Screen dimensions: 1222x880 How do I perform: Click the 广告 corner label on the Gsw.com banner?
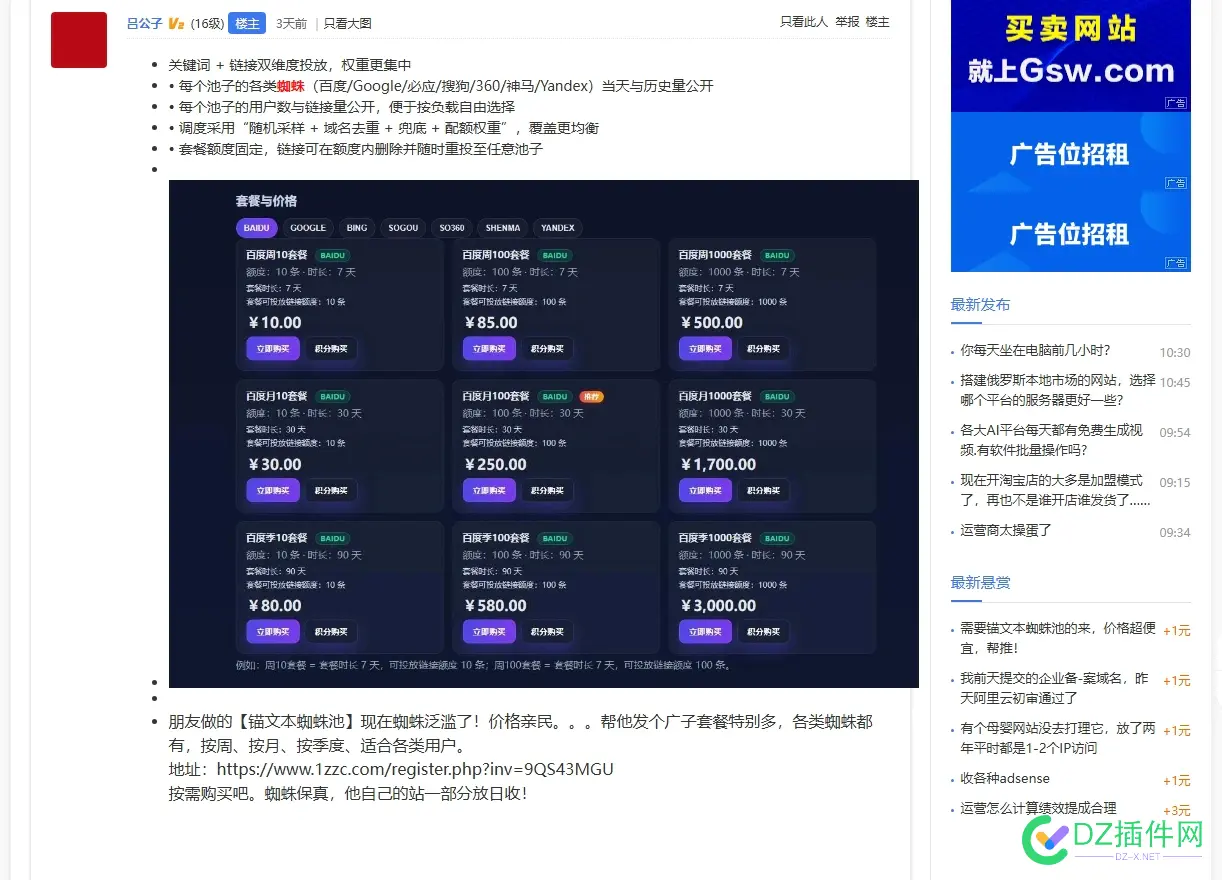pos(1176,101)
